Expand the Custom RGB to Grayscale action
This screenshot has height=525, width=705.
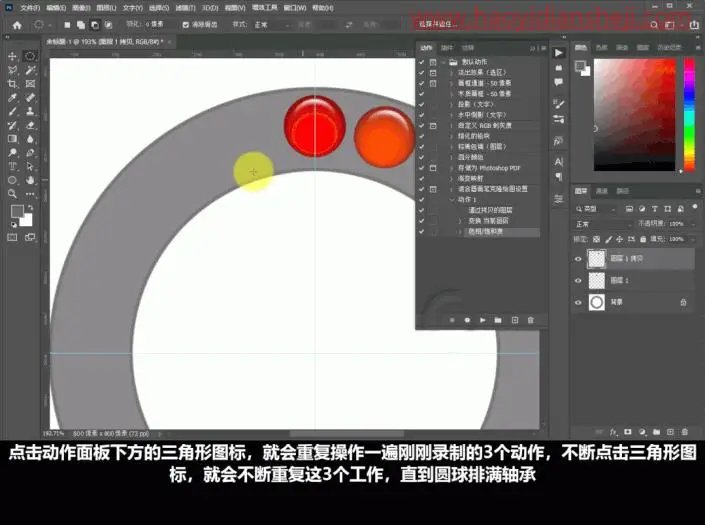452,126
